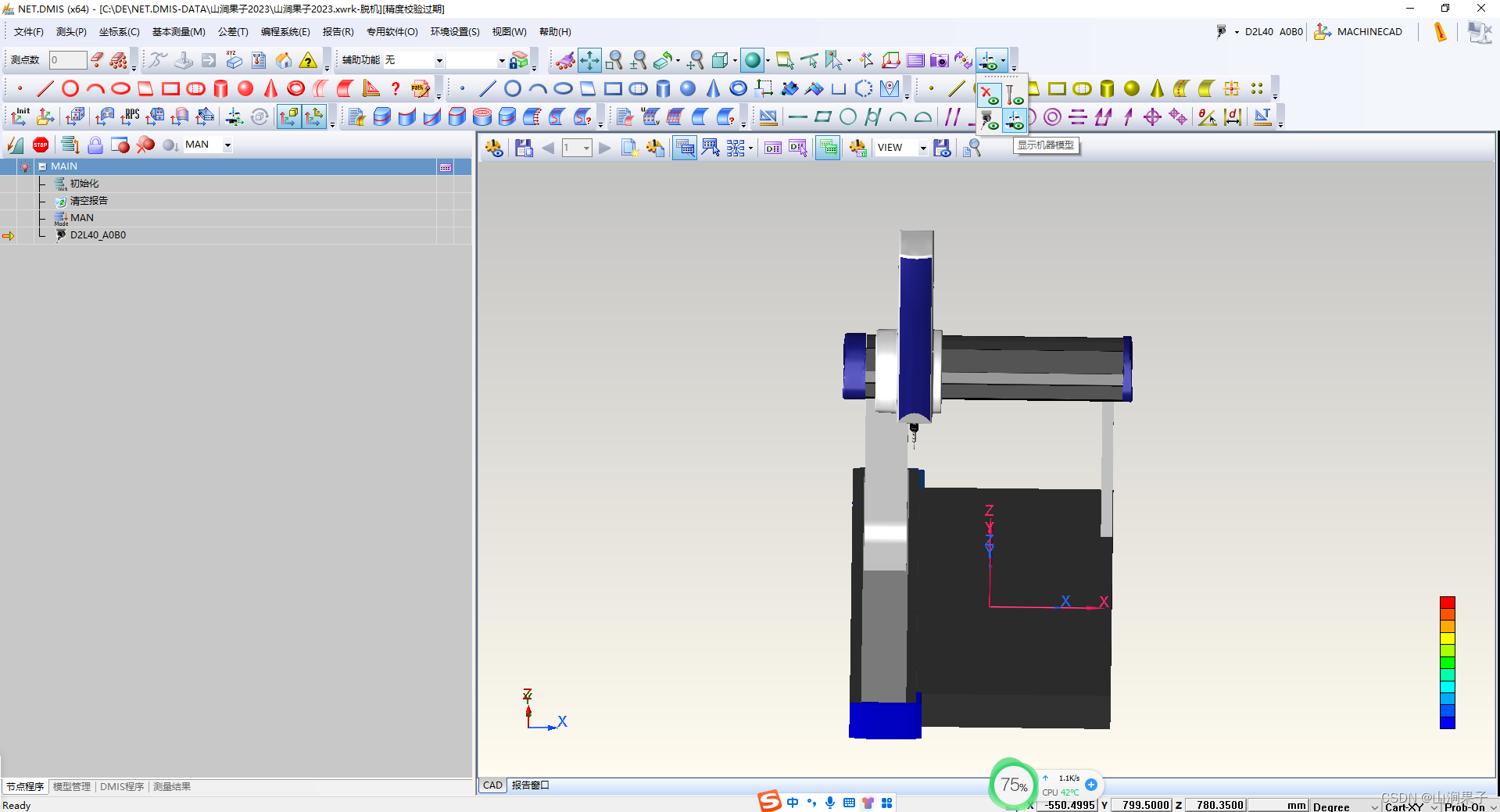
Task: Click the red question mark icon
Action: tap(396, 88)
